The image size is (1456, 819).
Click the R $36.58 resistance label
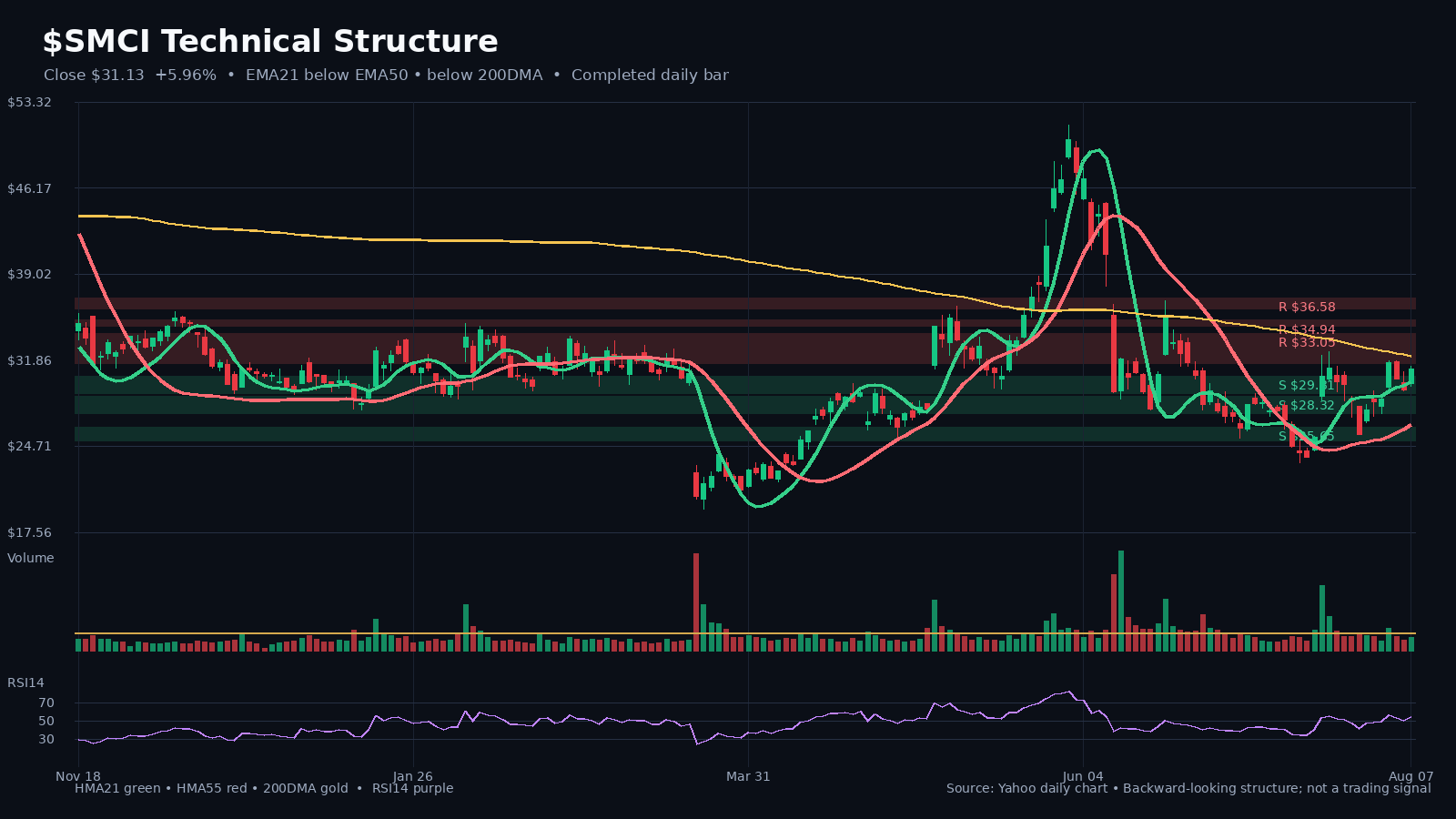1307,308
